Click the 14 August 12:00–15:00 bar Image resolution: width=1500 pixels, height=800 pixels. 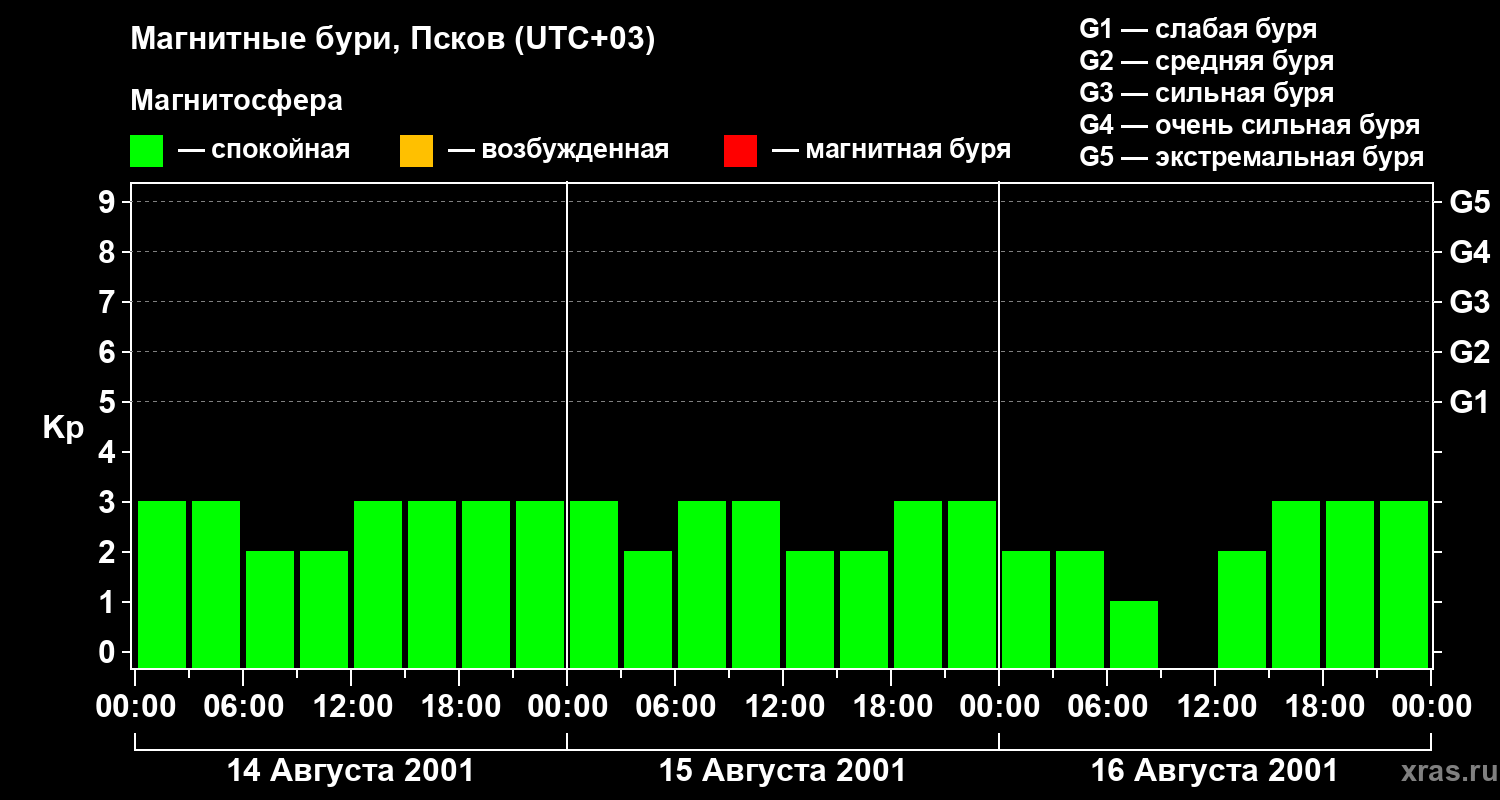378,584
